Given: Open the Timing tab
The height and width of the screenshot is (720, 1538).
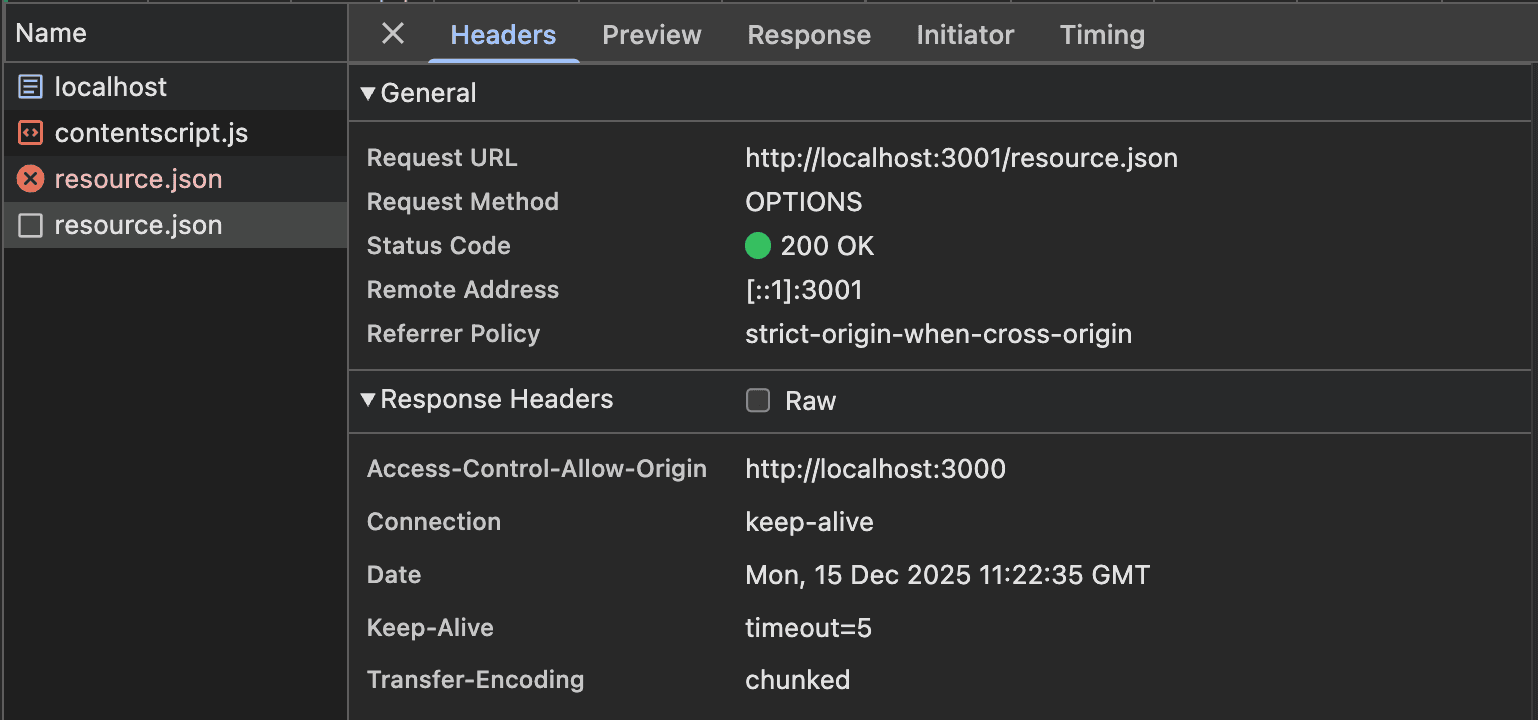Looking at the screenshot, I should (x=1102, y=35).
